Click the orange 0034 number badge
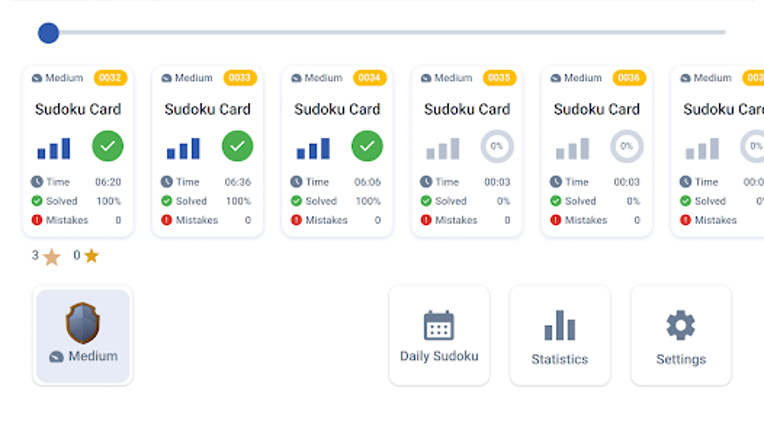 369,78
